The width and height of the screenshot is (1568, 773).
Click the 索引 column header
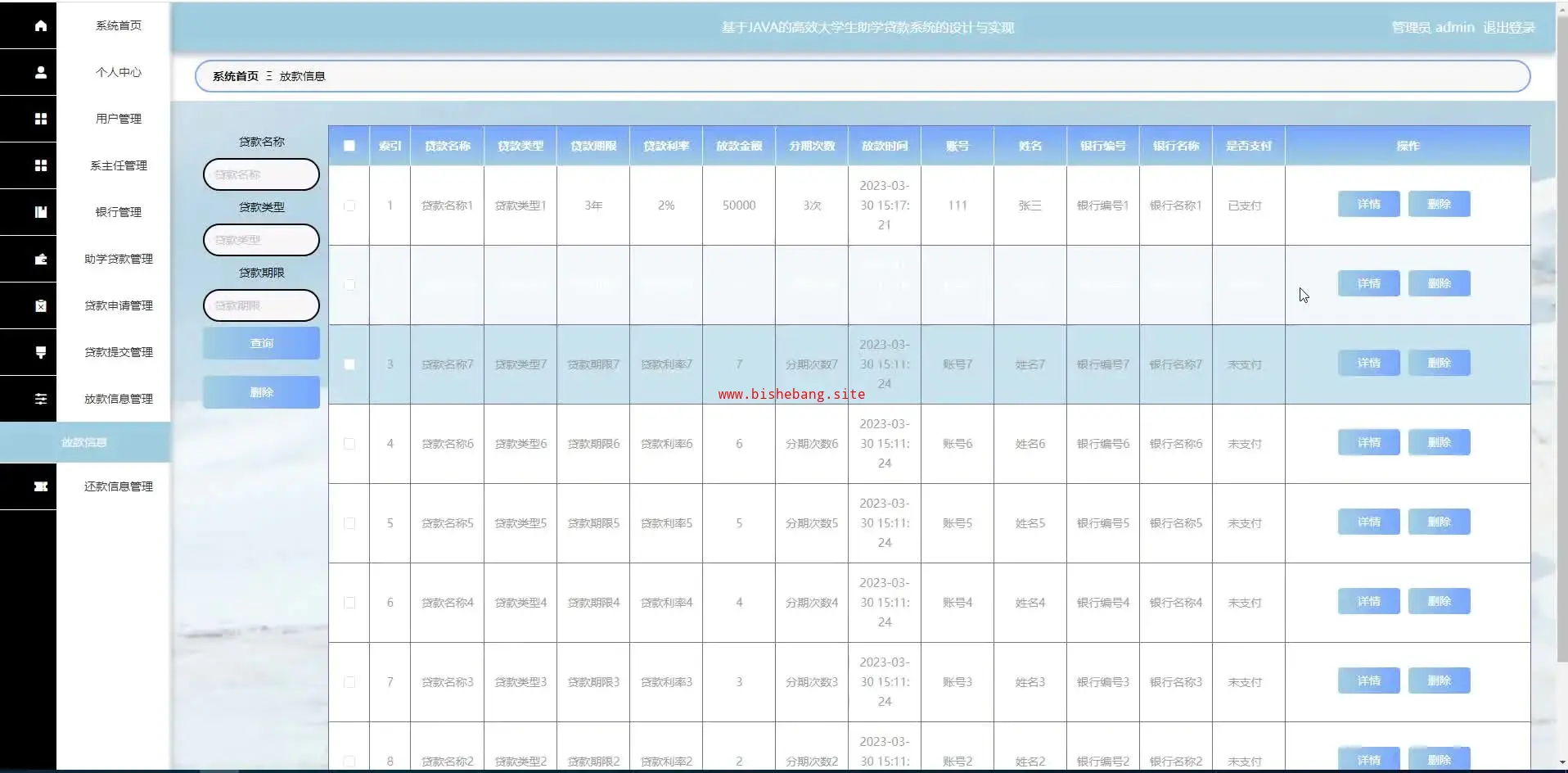coord(390,146)
